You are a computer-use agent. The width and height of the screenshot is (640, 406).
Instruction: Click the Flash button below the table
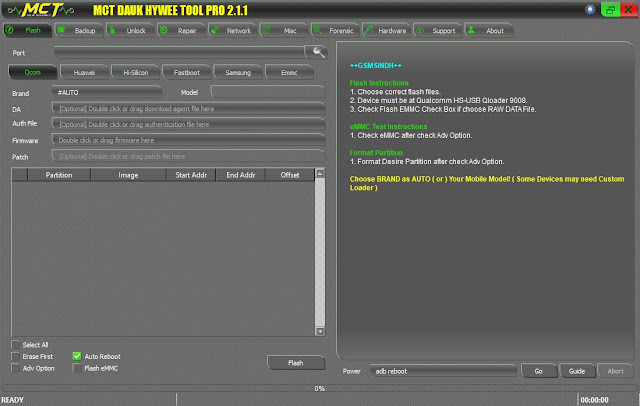pyautogui.click(x=296, y=363)
